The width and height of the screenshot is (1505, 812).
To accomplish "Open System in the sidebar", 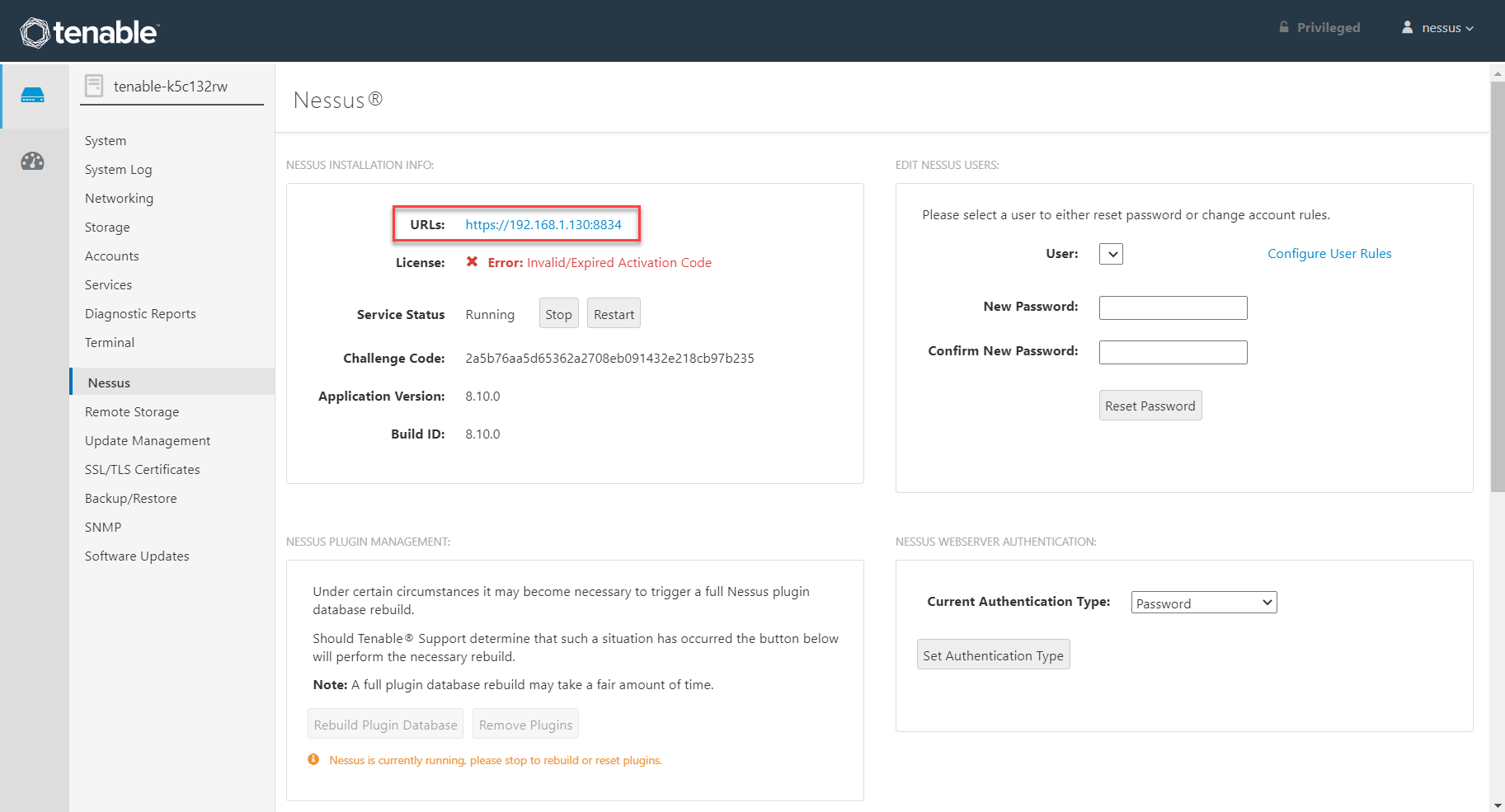I will pos(106,141).
